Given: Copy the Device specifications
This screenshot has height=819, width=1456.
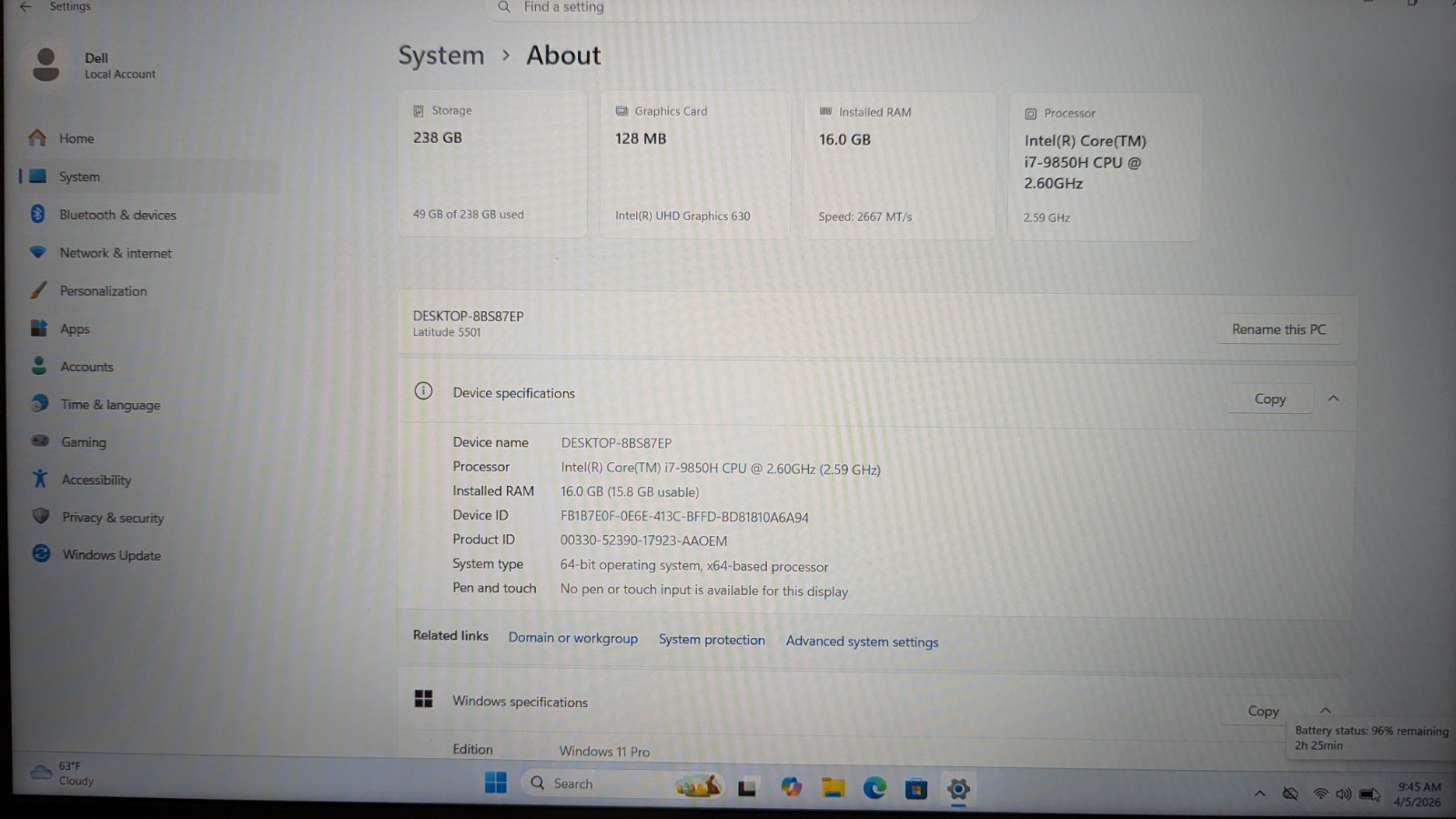Looking at the screenshot, I should [x=1269, y=399].
